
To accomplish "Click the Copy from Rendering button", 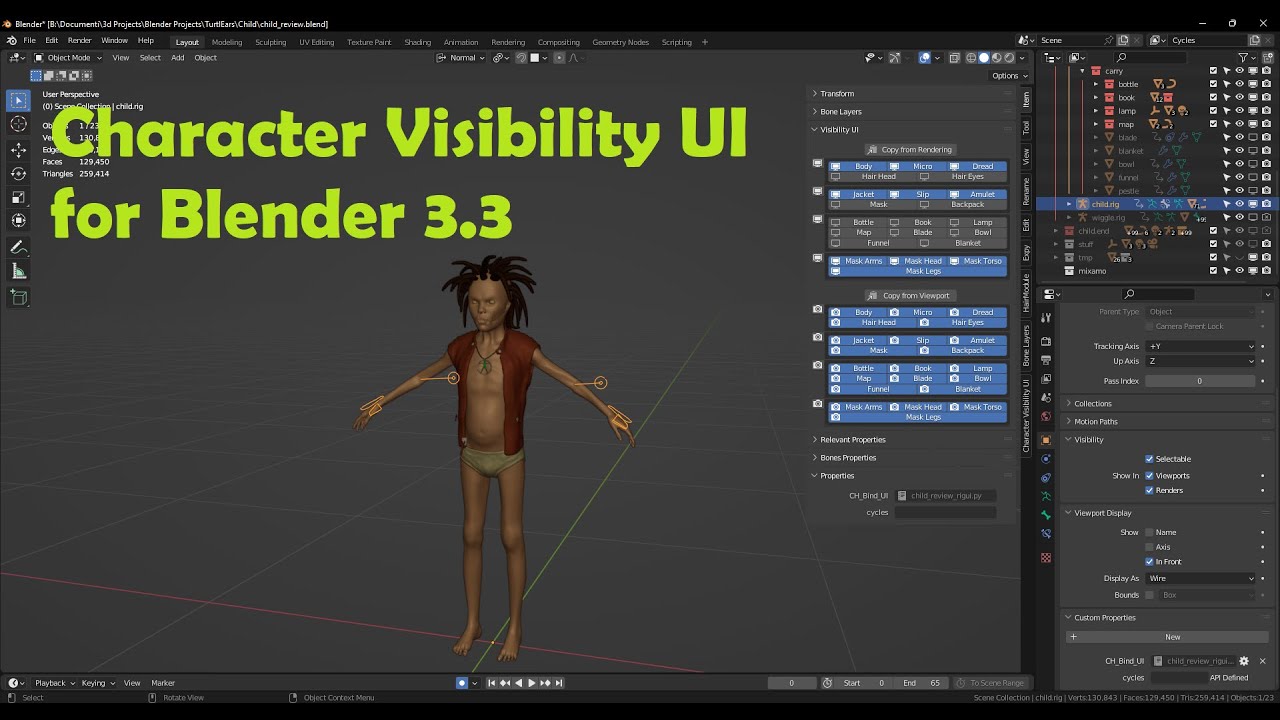I will (910, 150).
